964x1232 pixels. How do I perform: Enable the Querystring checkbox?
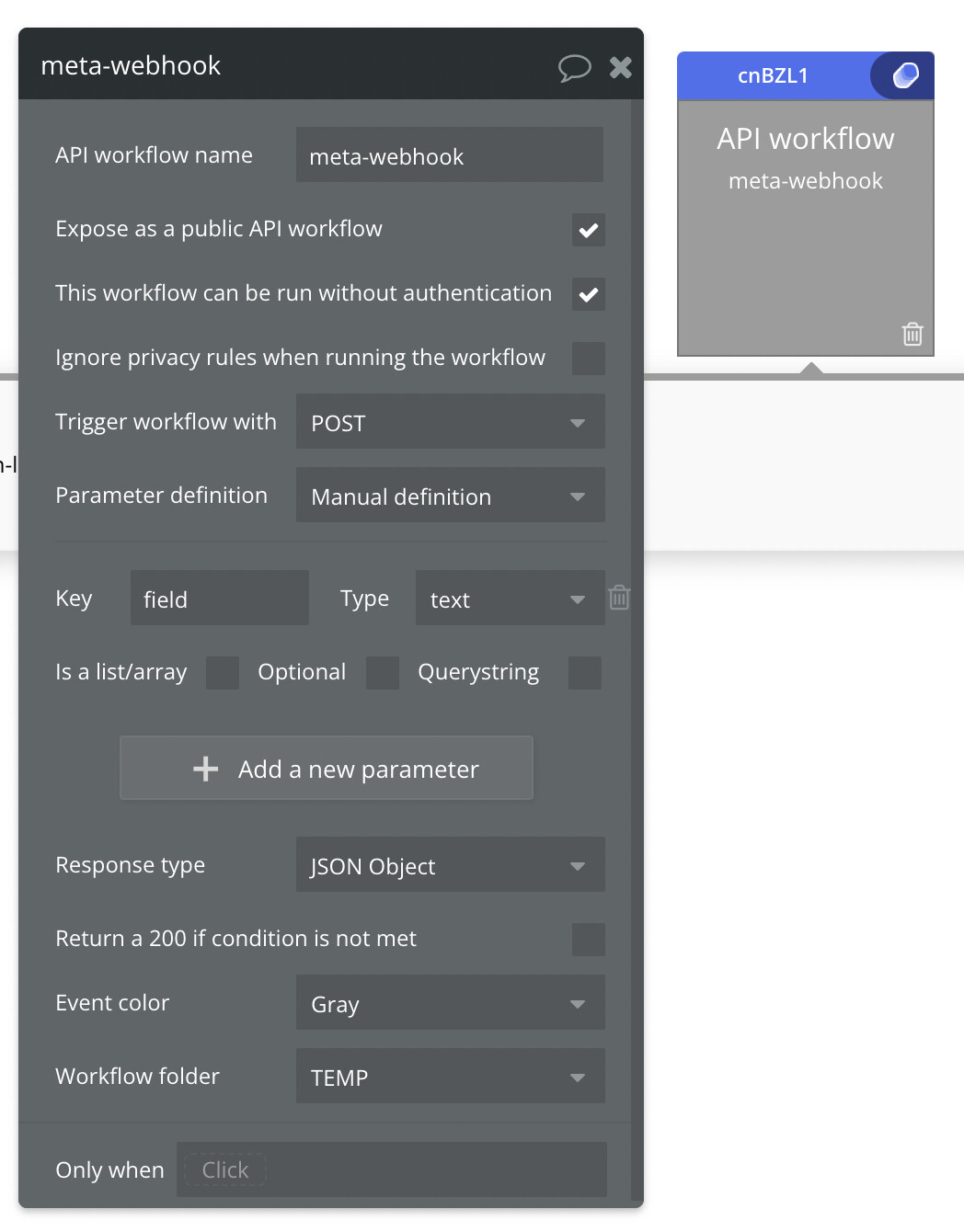pos(585,673)
